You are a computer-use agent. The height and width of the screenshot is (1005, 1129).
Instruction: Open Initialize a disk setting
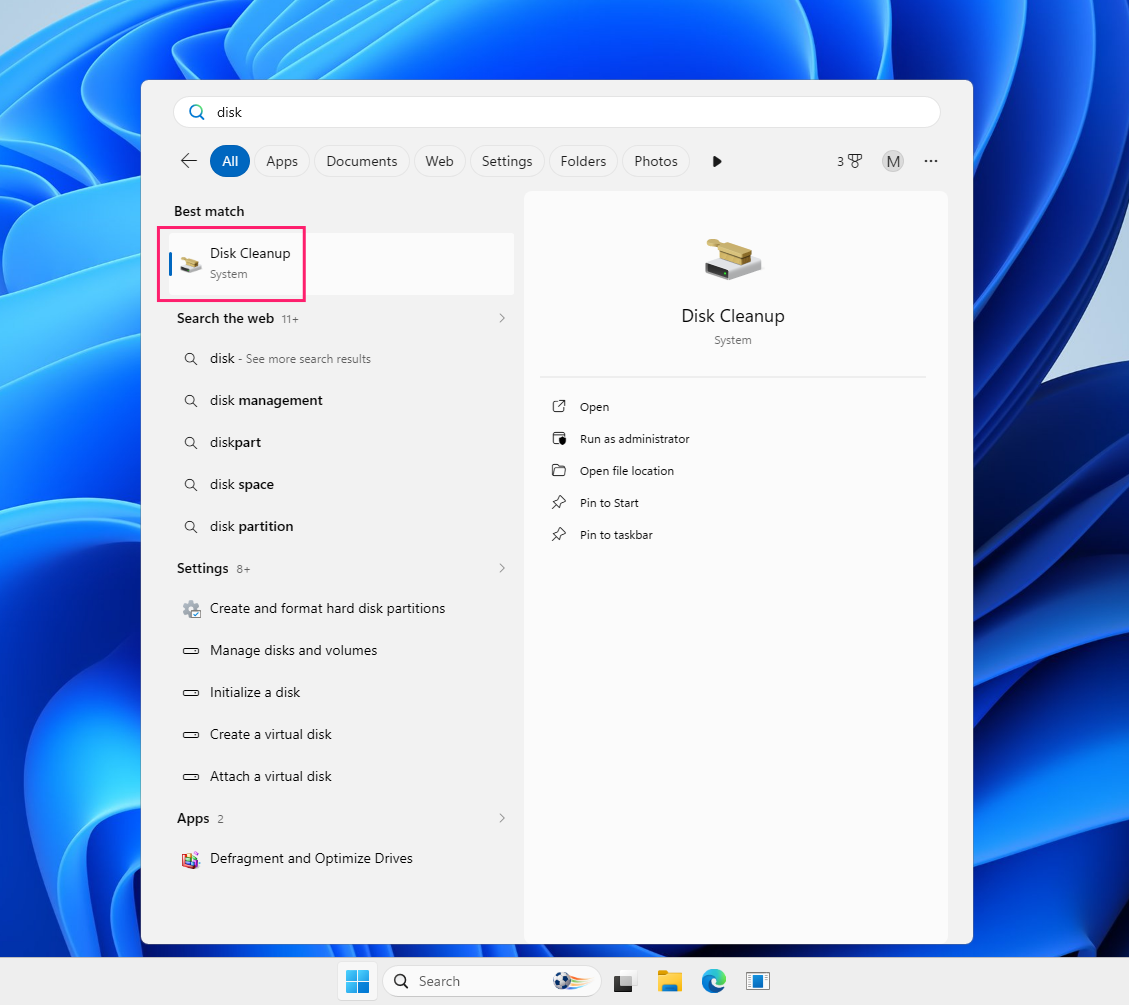coord(341,692)
